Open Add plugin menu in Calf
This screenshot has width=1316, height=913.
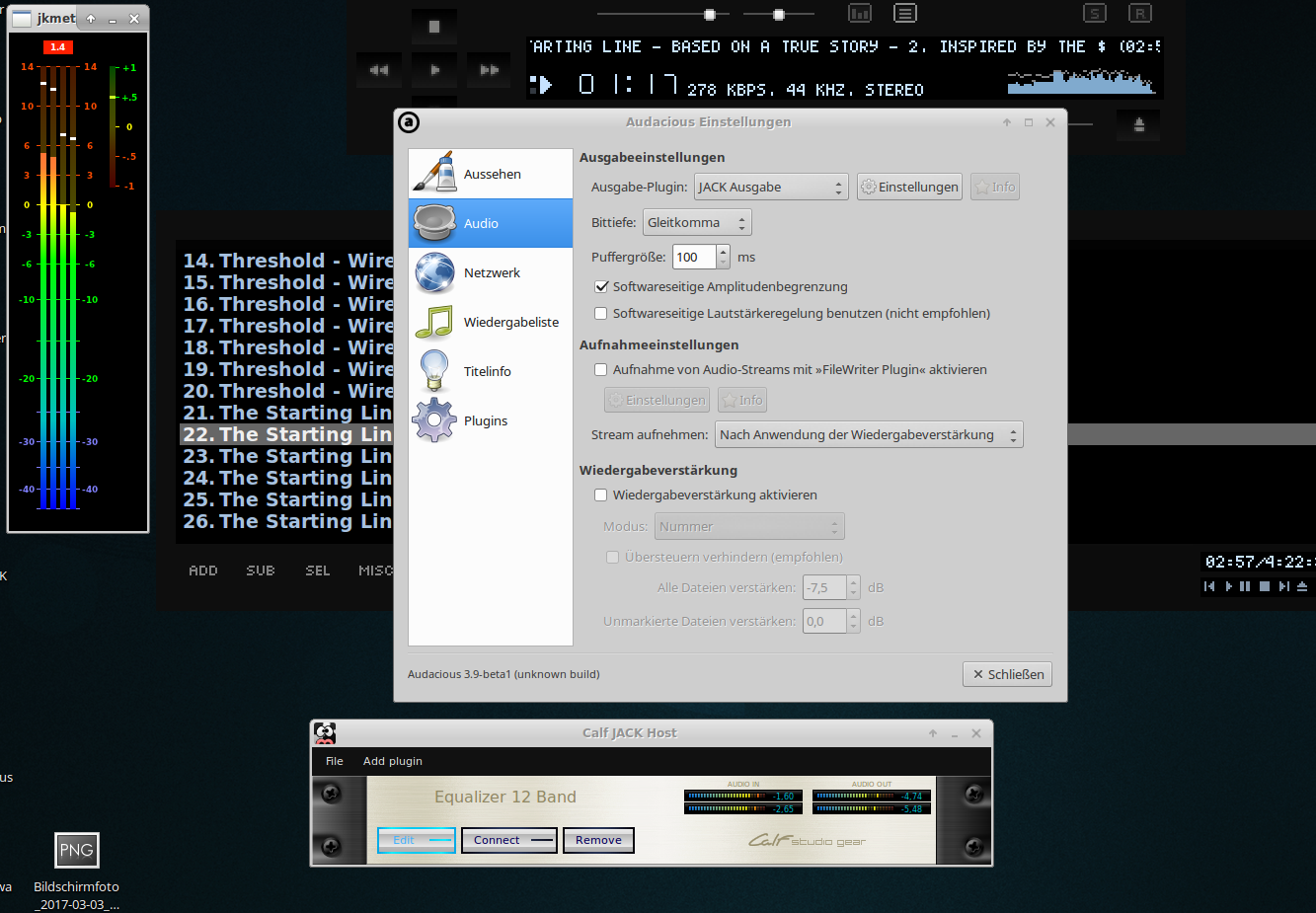pyautogui.click(x=392, y=761)
